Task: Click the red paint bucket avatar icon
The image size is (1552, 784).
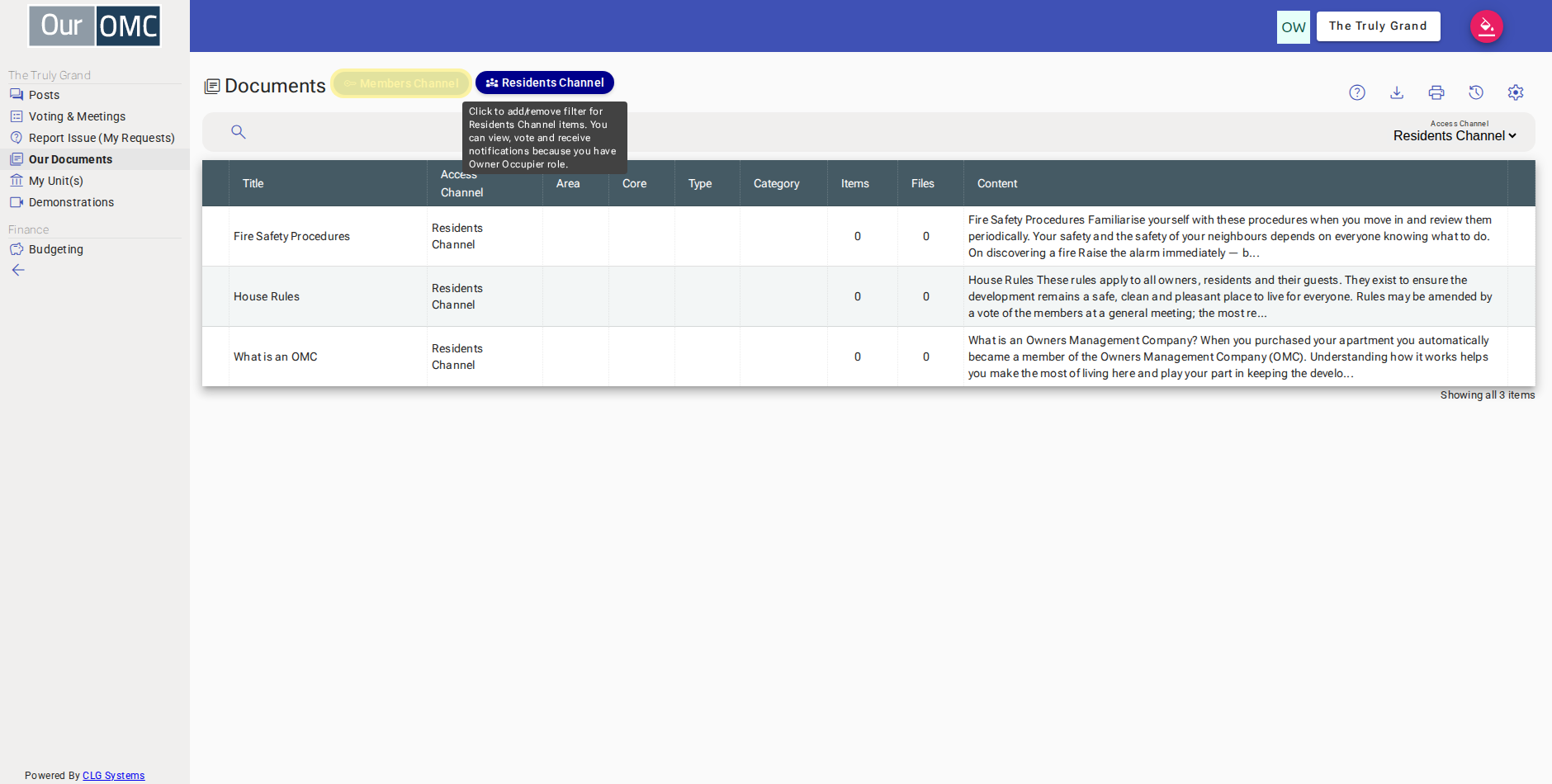Action: click(x=1487, y=26)
